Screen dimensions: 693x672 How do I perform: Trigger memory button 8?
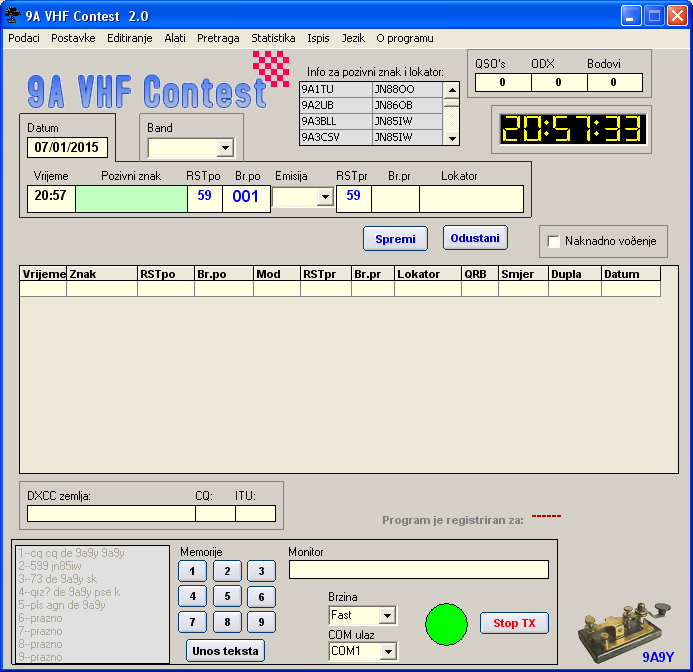tap(227, 622)
